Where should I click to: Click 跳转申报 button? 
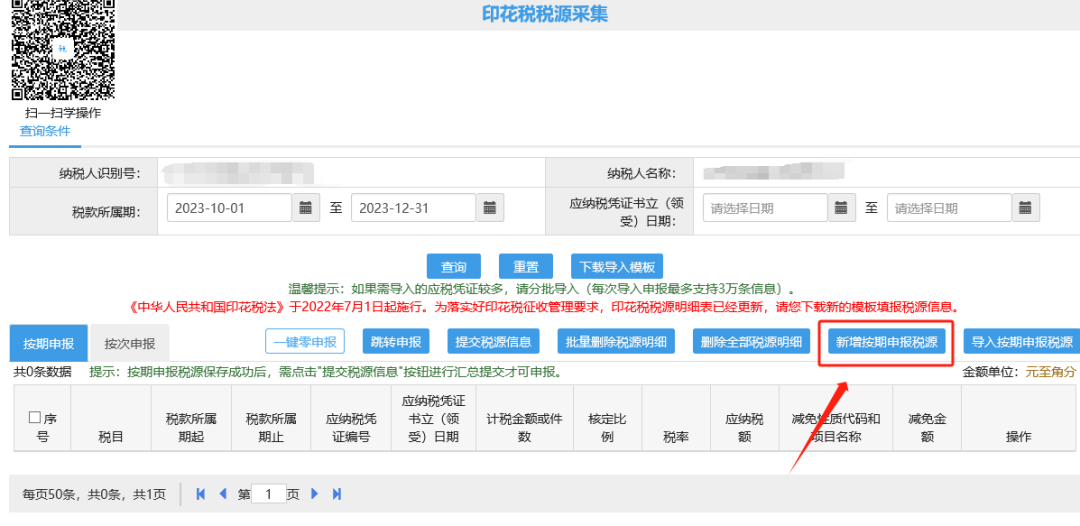[396, 341]
